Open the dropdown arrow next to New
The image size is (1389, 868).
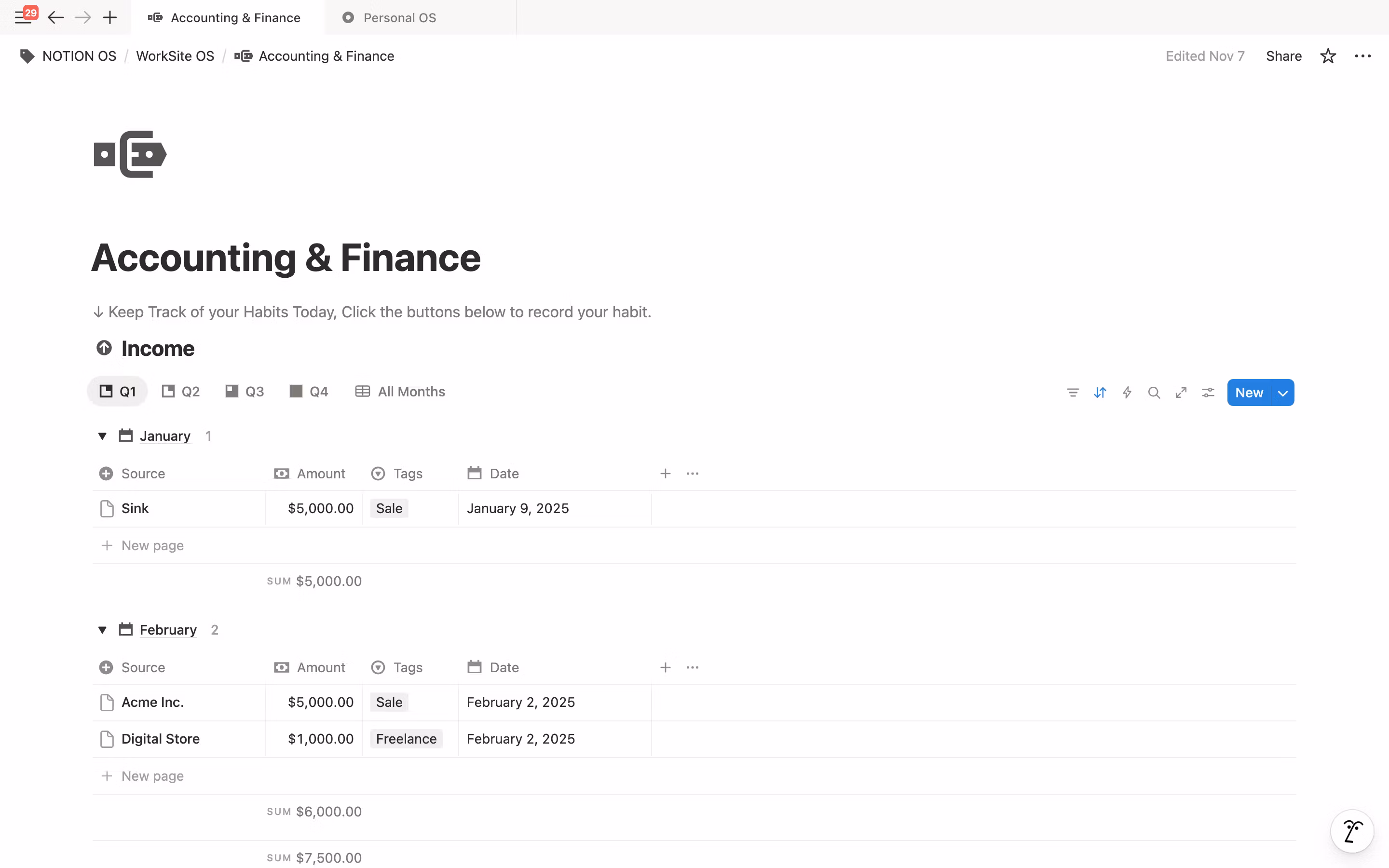click(1283, 393)
